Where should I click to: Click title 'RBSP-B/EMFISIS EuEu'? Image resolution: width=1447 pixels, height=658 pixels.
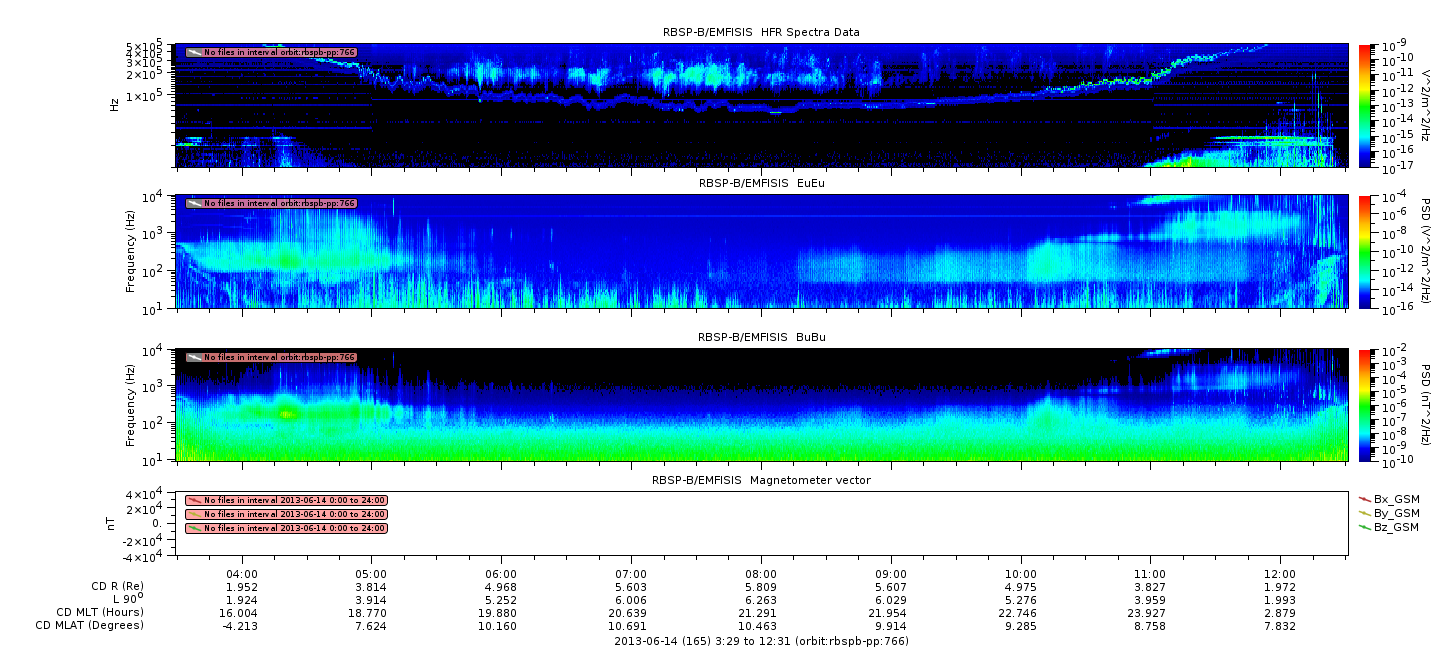point(761,183)
